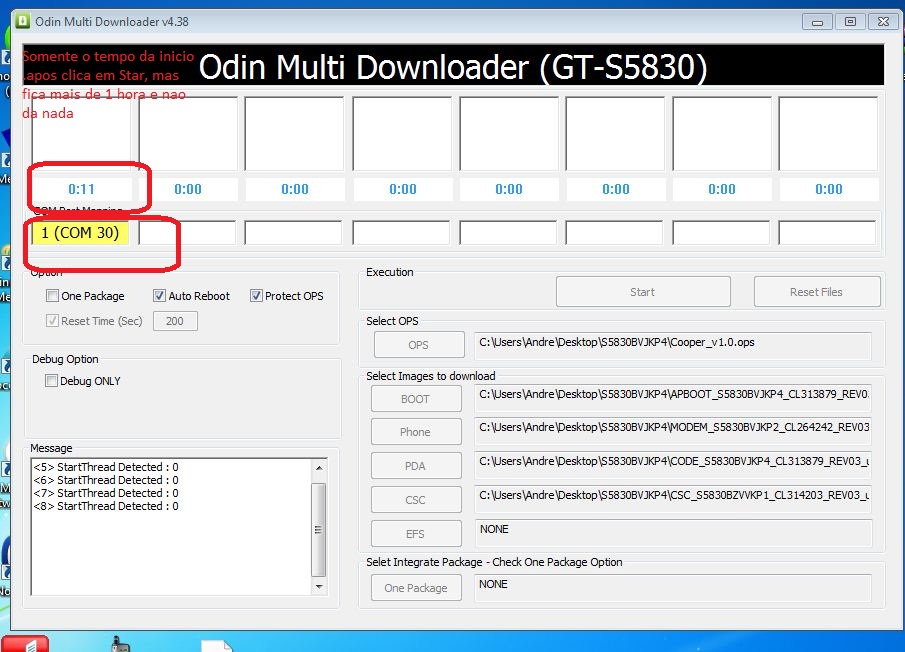905x652 pixels.
Task: Click the One Package path field NONE
Action: coord(672,588)
